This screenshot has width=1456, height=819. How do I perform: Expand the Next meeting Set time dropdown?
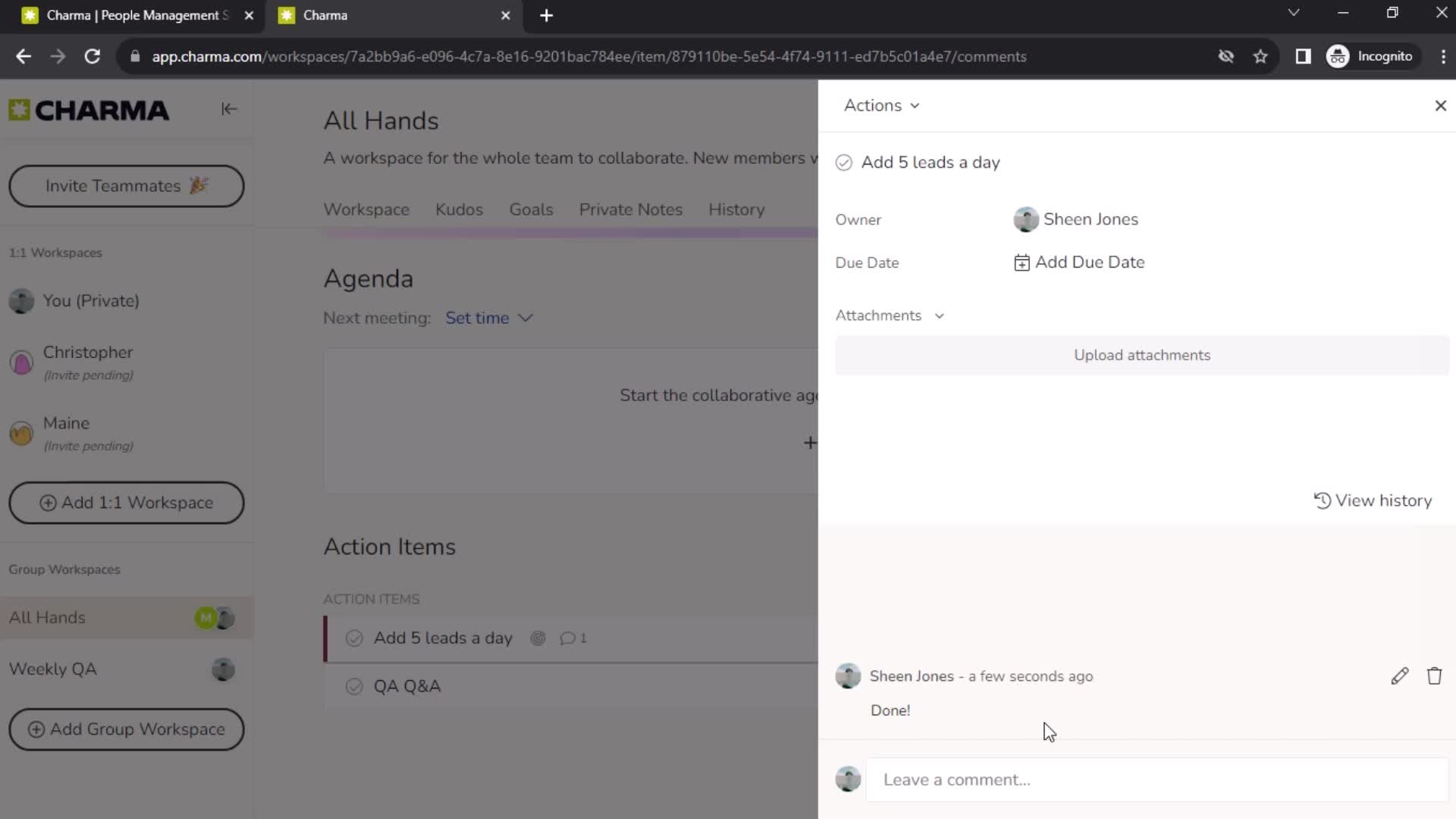pos(489,318)
